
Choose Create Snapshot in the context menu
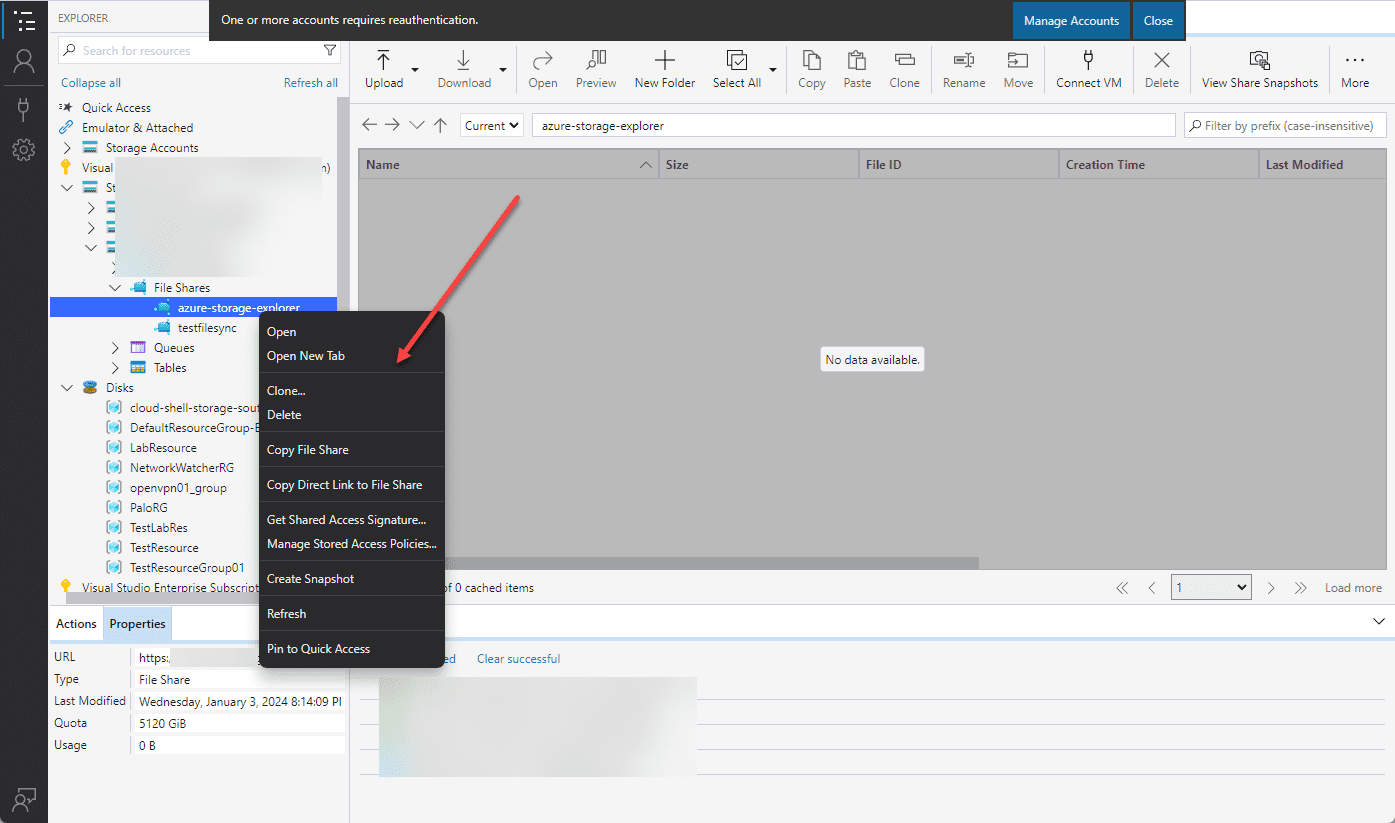(x=351, y=579)
